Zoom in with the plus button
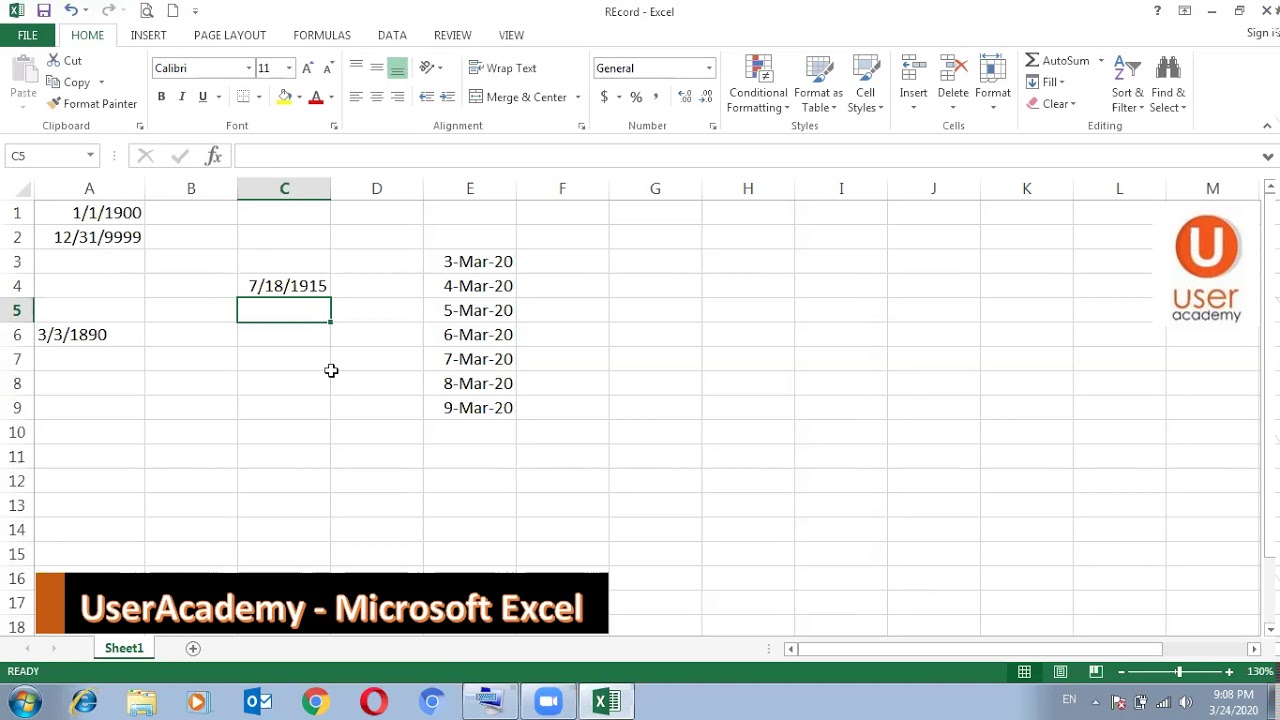Viewport: 1280px width, 720px height. (x=1229, y=672)
